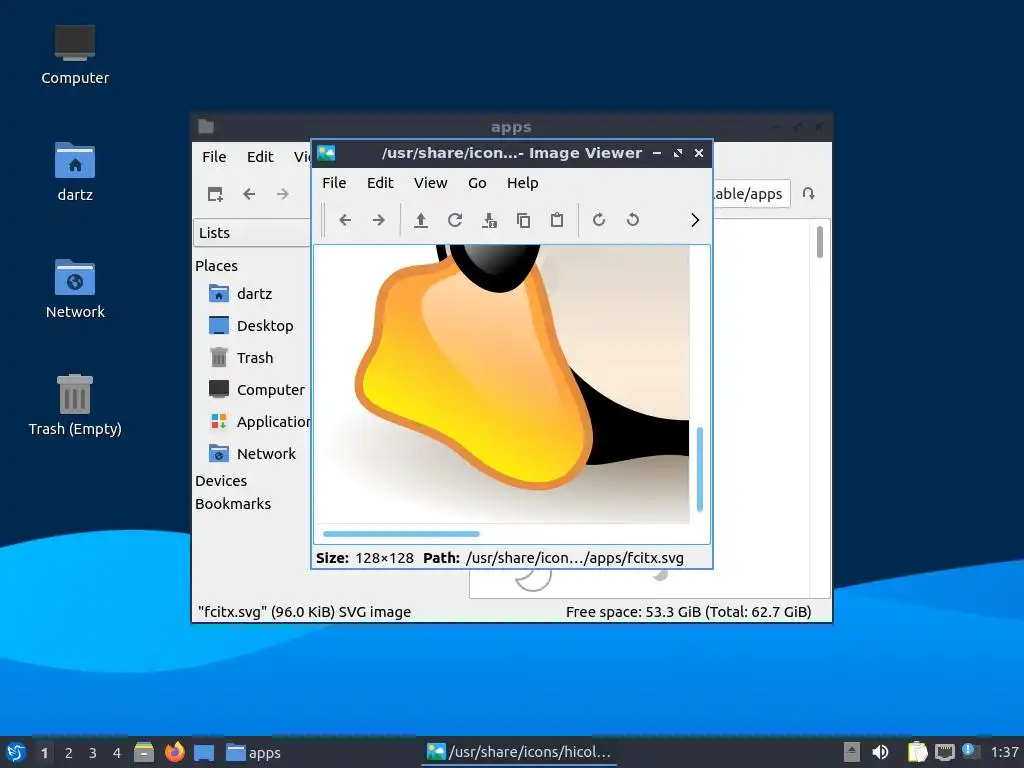Go to next image in Image Viewer
The width and height of the screenshot is (1024, 768).
click(379, 220)
